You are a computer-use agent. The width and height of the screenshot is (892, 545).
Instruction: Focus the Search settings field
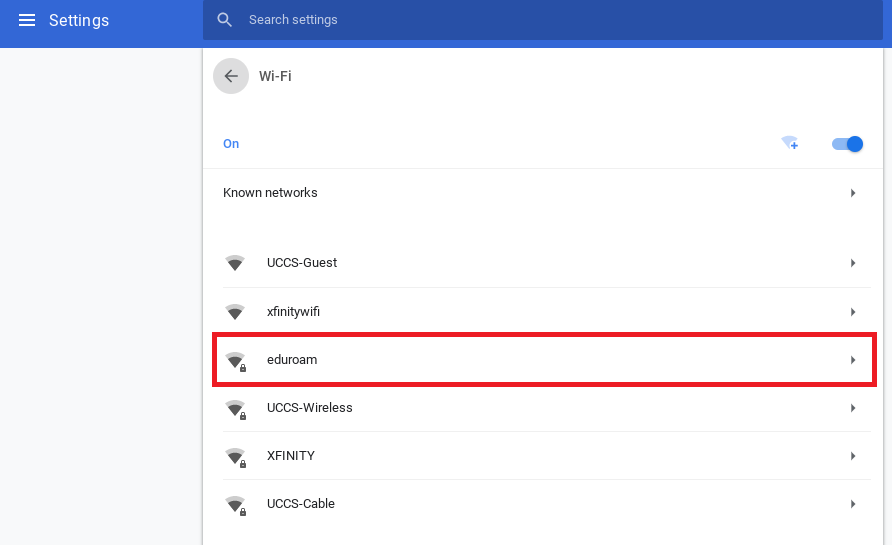(543, 20)
